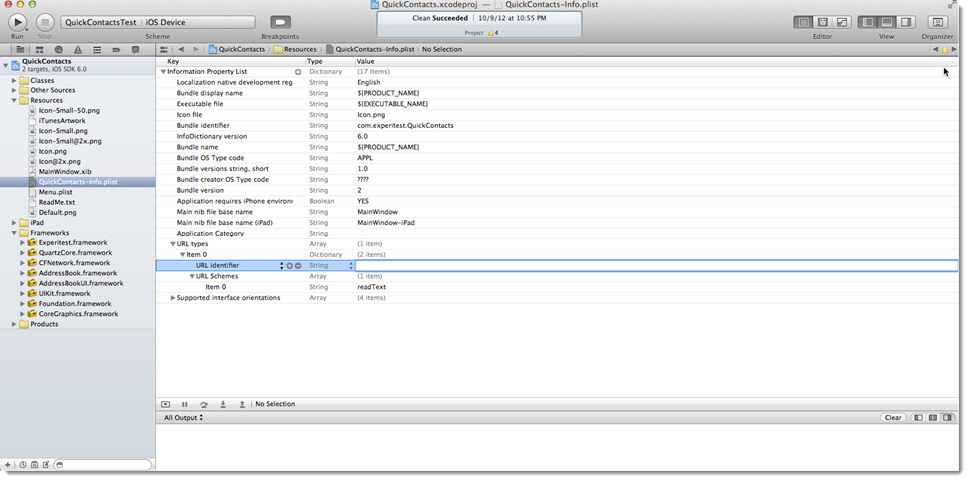This screenshot has height=480, width=968.
Task: Collapse the URL types row
Action: [172, 244]
